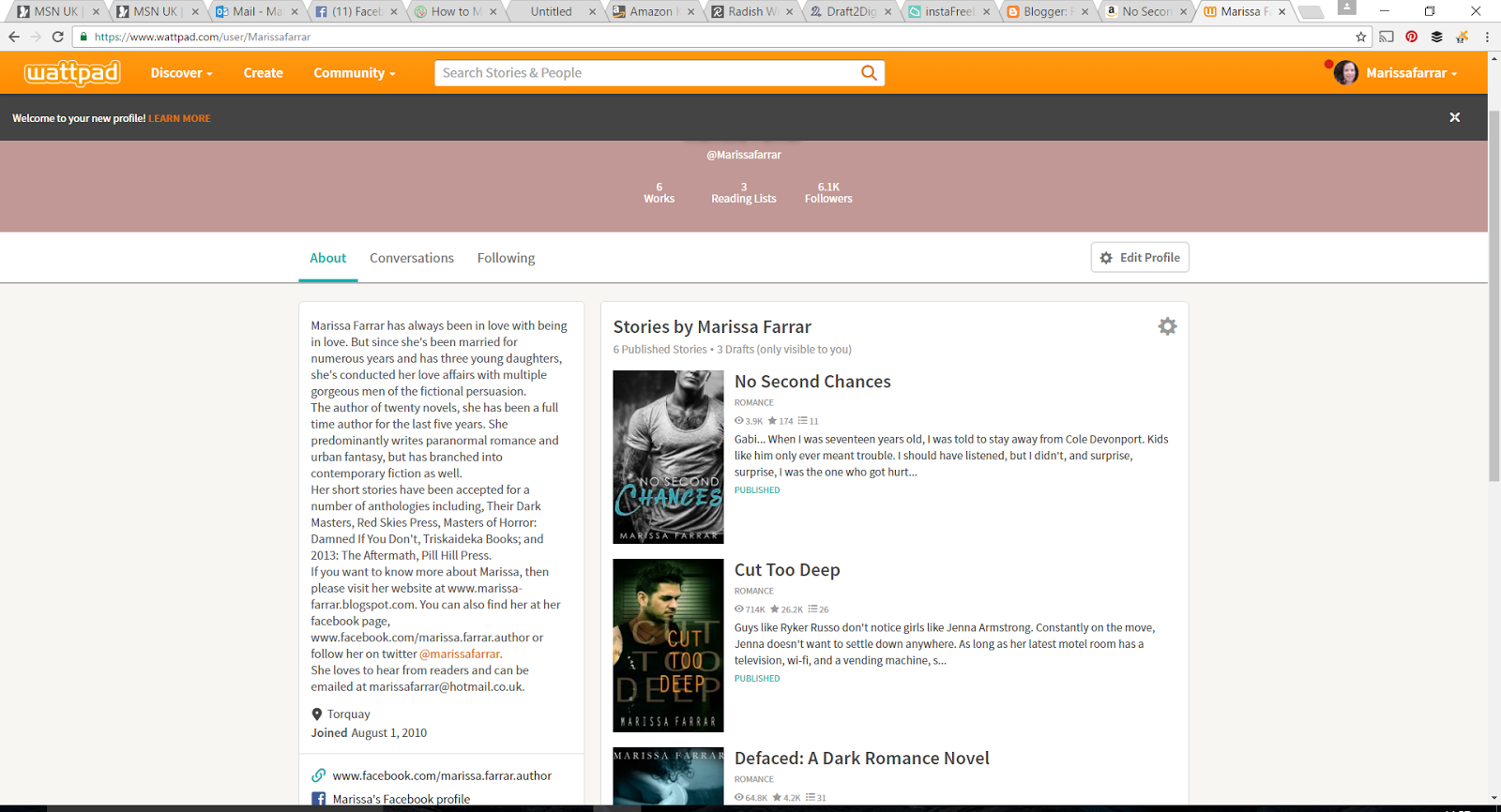Open a new browser tab
The height and width of the screenshot is (812, 1501).
(x=1311, y=12)
